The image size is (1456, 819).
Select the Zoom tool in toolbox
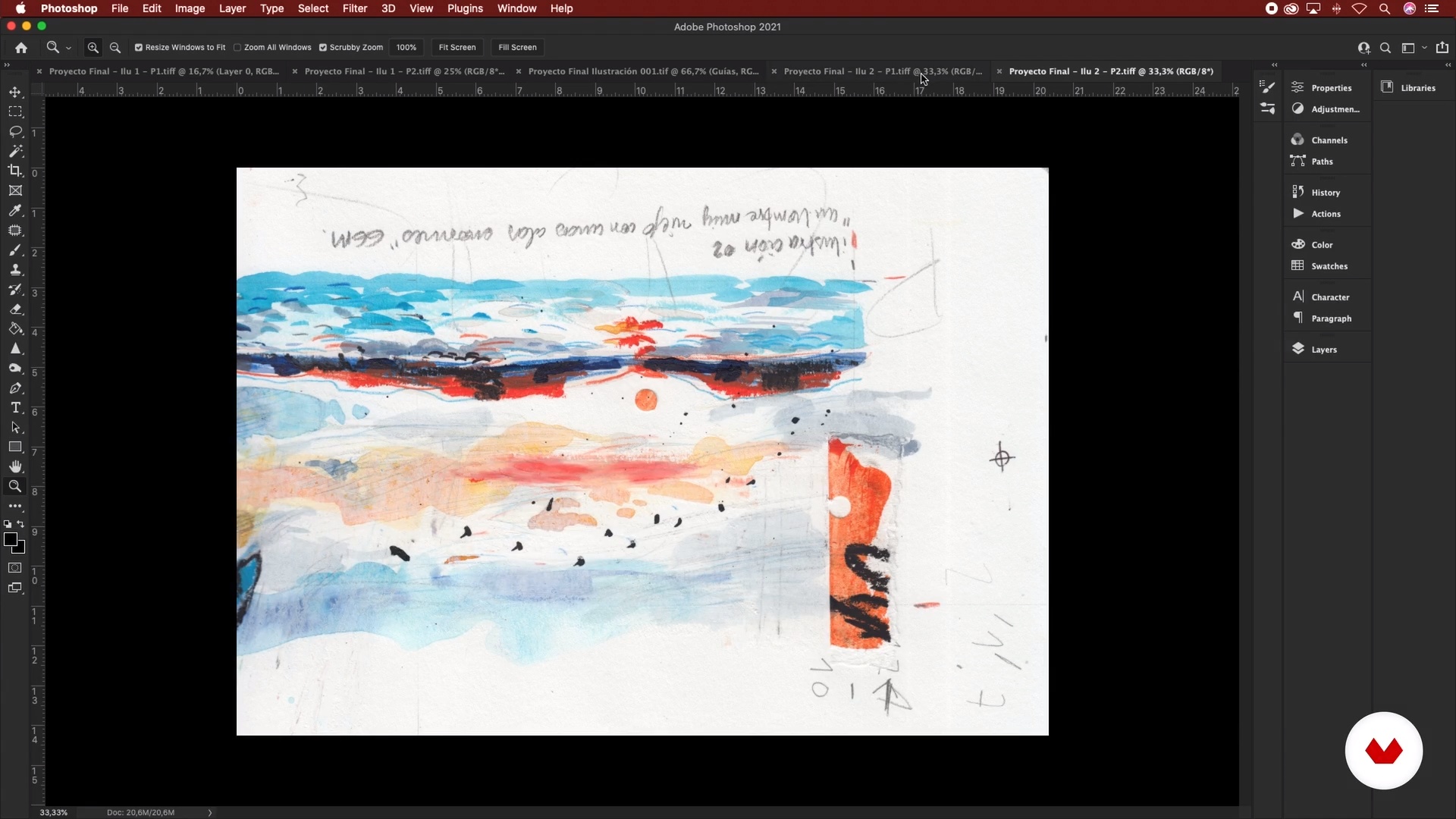15,486
